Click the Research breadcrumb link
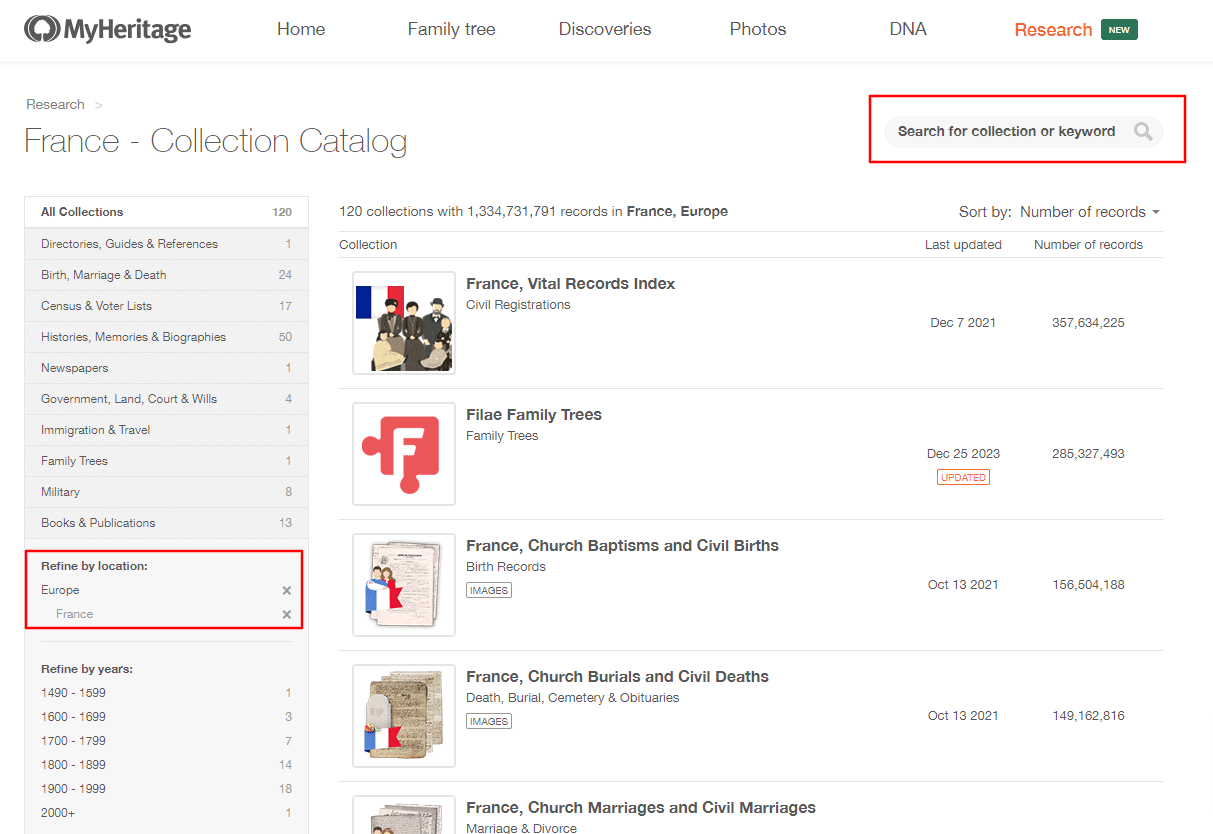The width and height of the screenshot is (1213, 834). 55,104
